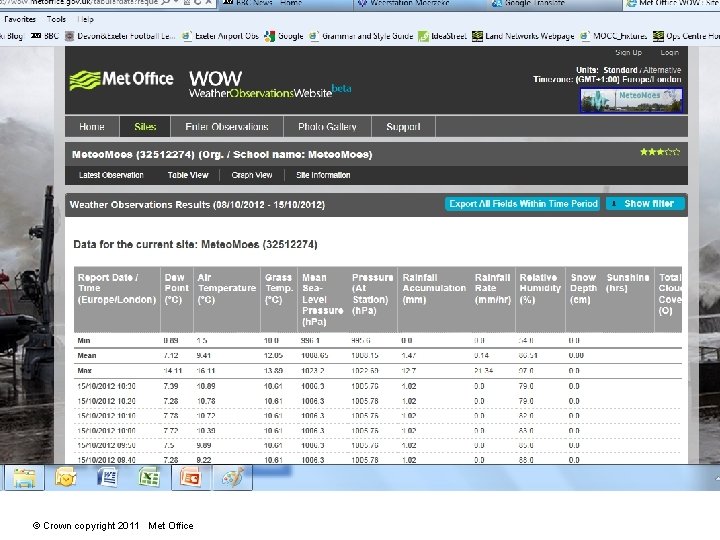Launch Outlook from the taskbar

(66, 478)
